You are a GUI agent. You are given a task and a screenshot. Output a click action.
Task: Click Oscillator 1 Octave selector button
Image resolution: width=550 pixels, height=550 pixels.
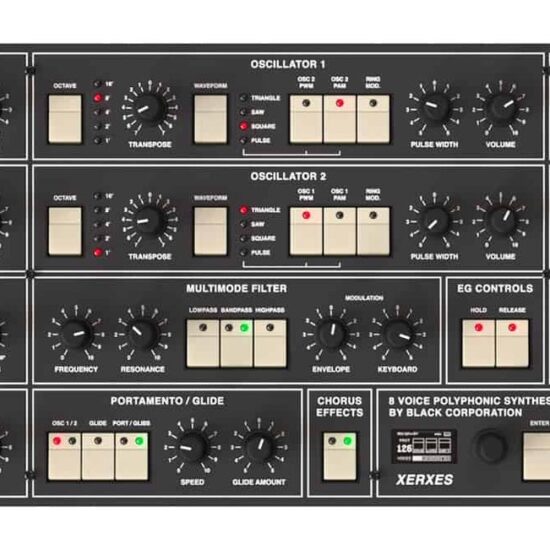coord(65,119)
